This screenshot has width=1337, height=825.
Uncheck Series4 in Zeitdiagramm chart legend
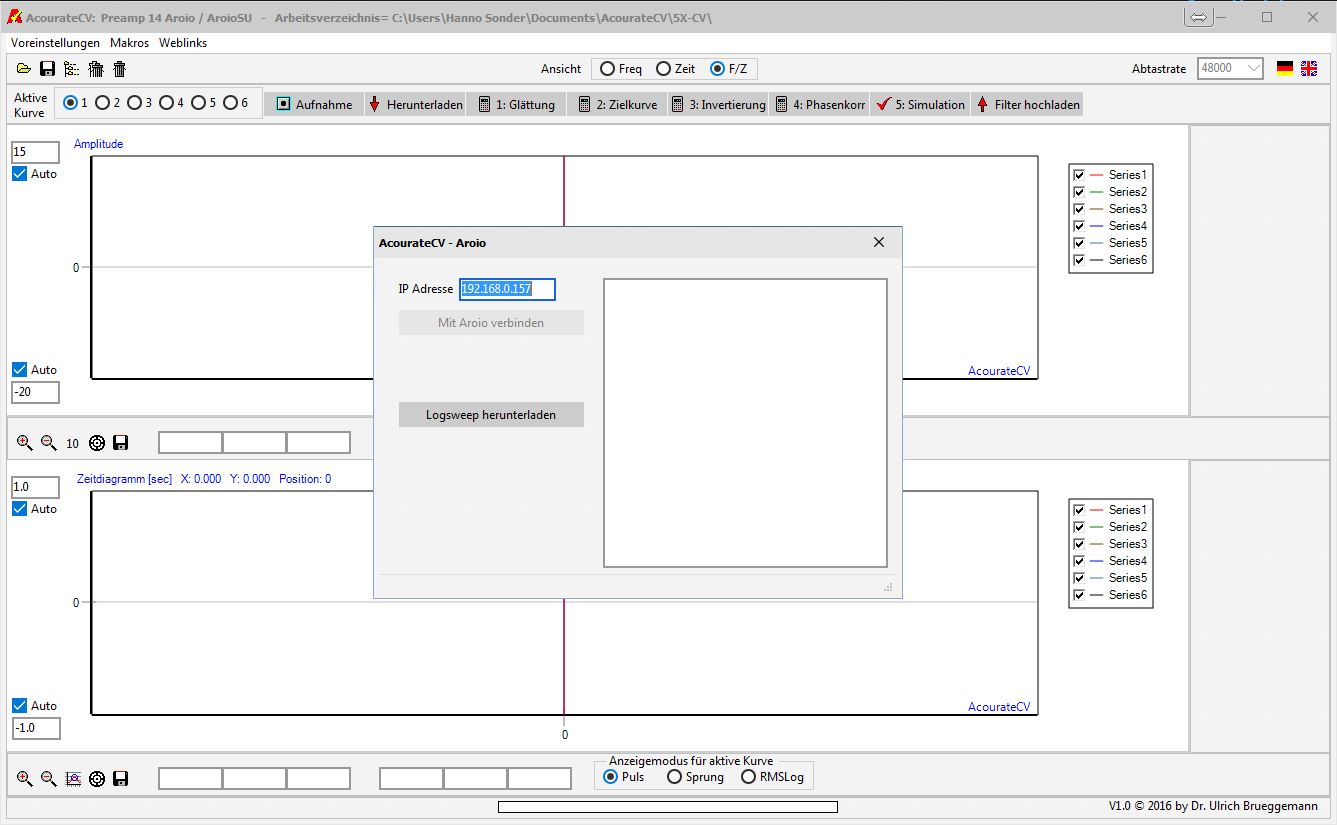[x=1079, y=561]
